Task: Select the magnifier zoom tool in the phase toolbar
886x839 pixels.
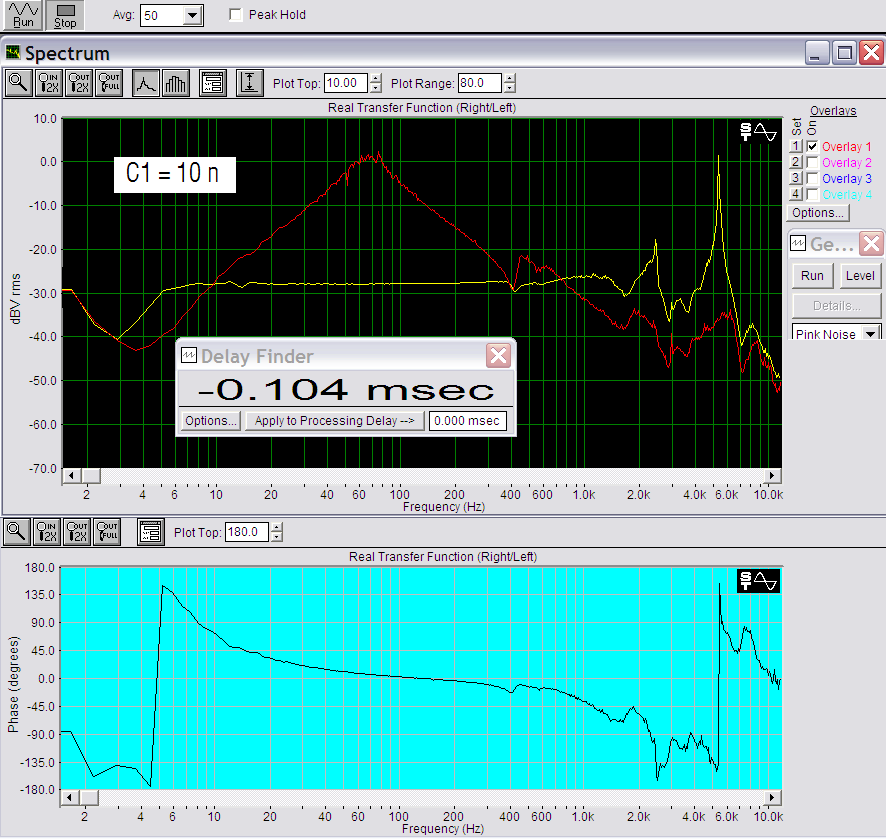Action: [16, 532]
